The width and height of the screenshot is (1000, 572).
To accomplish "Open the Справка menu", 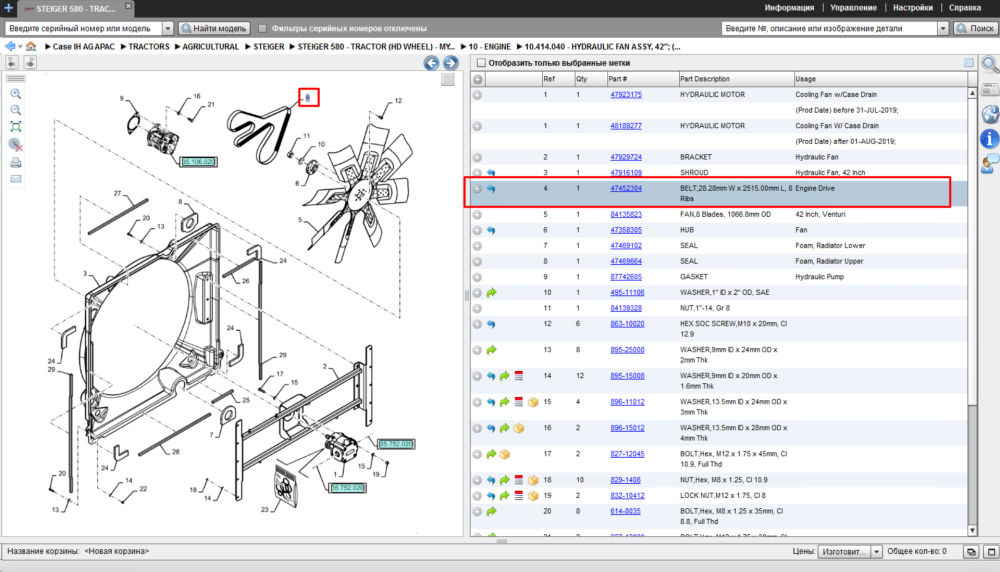I will click(965, 8).
